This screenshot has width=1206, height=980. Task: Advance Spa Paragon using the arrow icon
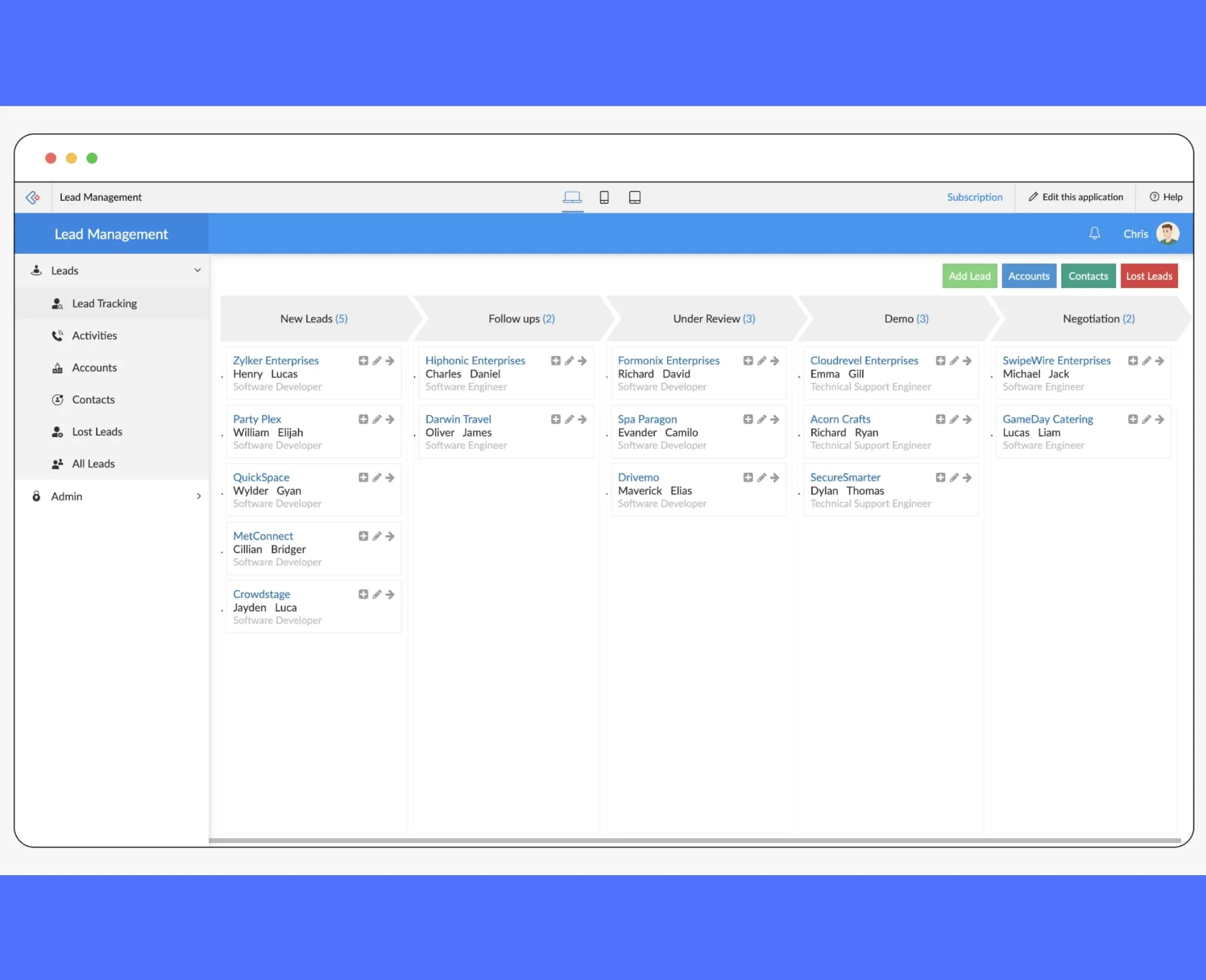(776, 419)
